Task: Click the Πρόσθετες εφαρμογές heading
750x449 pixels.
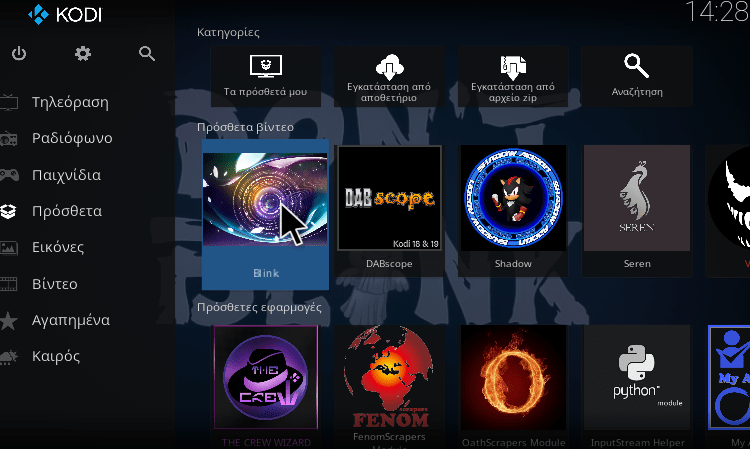Action: coord(259,307)
